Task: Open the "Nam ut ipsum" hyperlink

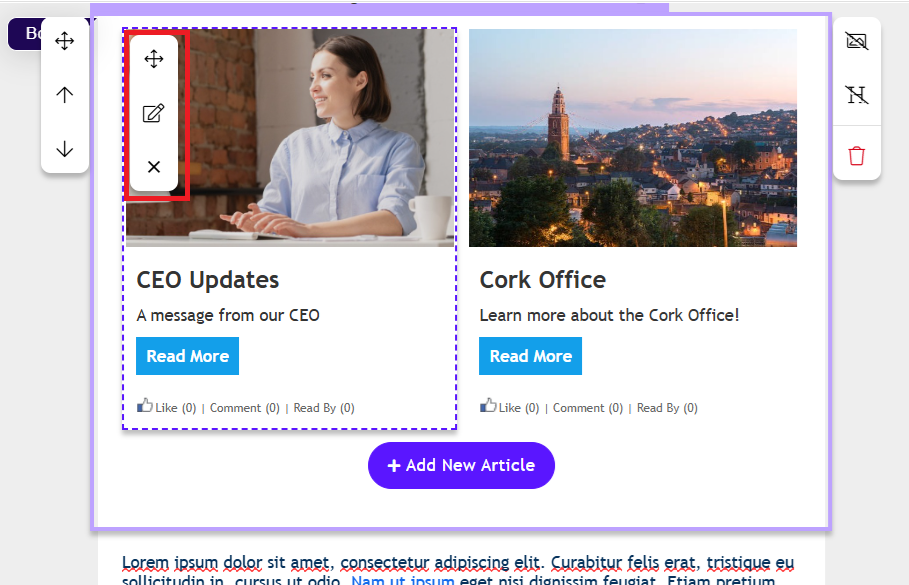Action: [402, 580]
